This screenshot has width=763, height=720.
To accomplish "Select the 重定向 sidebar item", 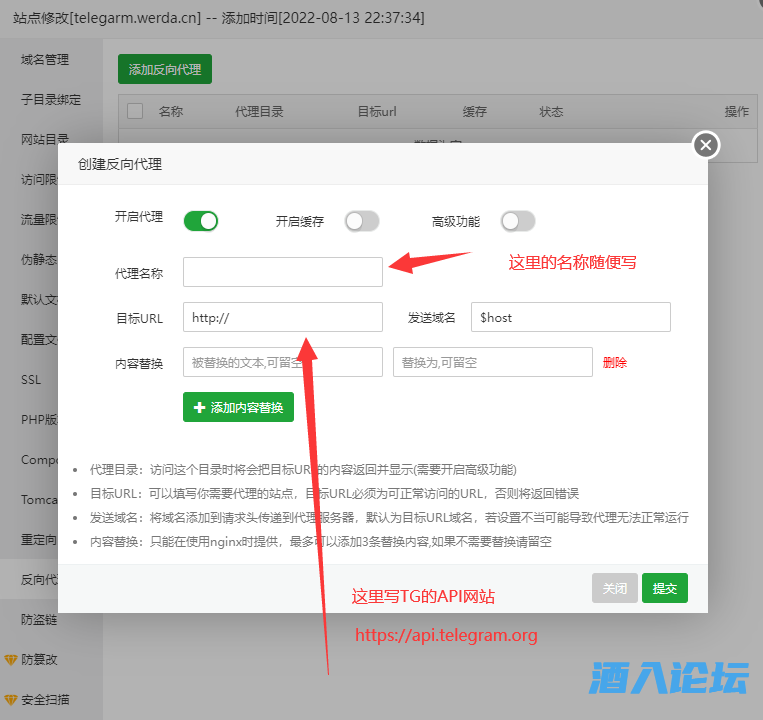I will pyautogui.click(x=39, y=540).
